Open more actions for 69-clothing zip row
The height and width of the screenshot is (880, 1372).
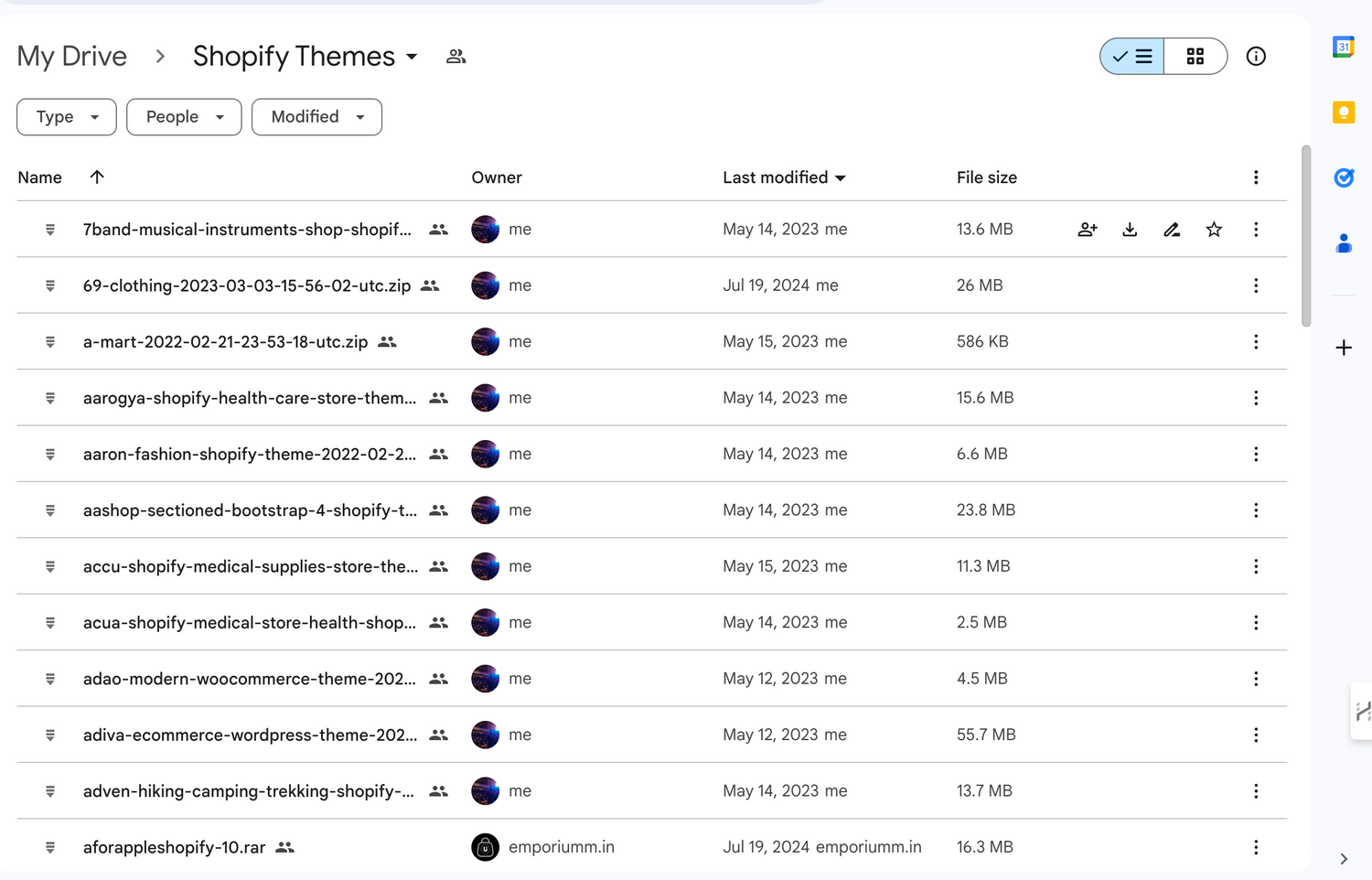pos(1256,285)
